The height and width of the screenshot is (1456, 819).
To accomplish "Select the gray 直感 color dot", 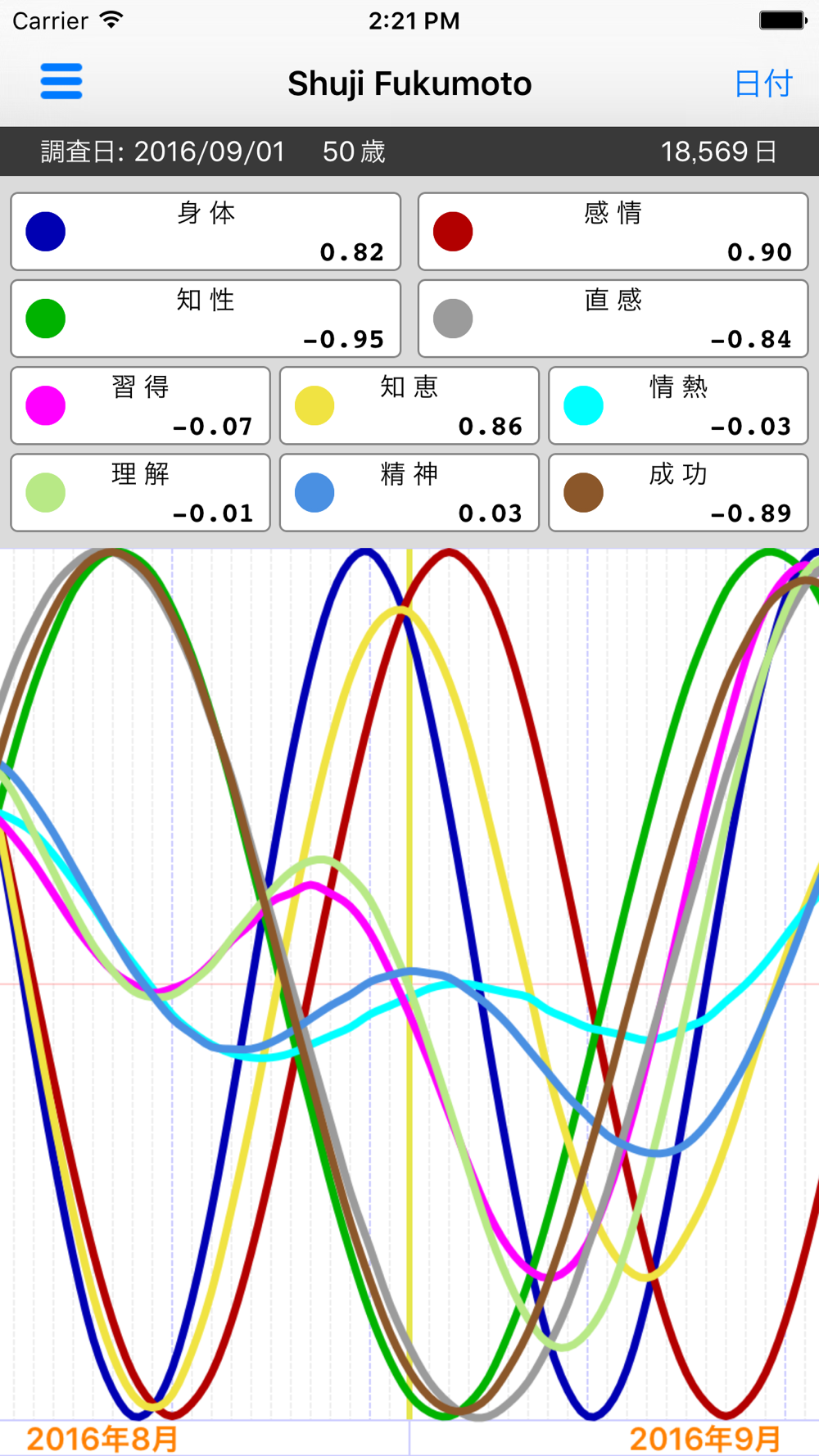I will [x=453, y=319].
